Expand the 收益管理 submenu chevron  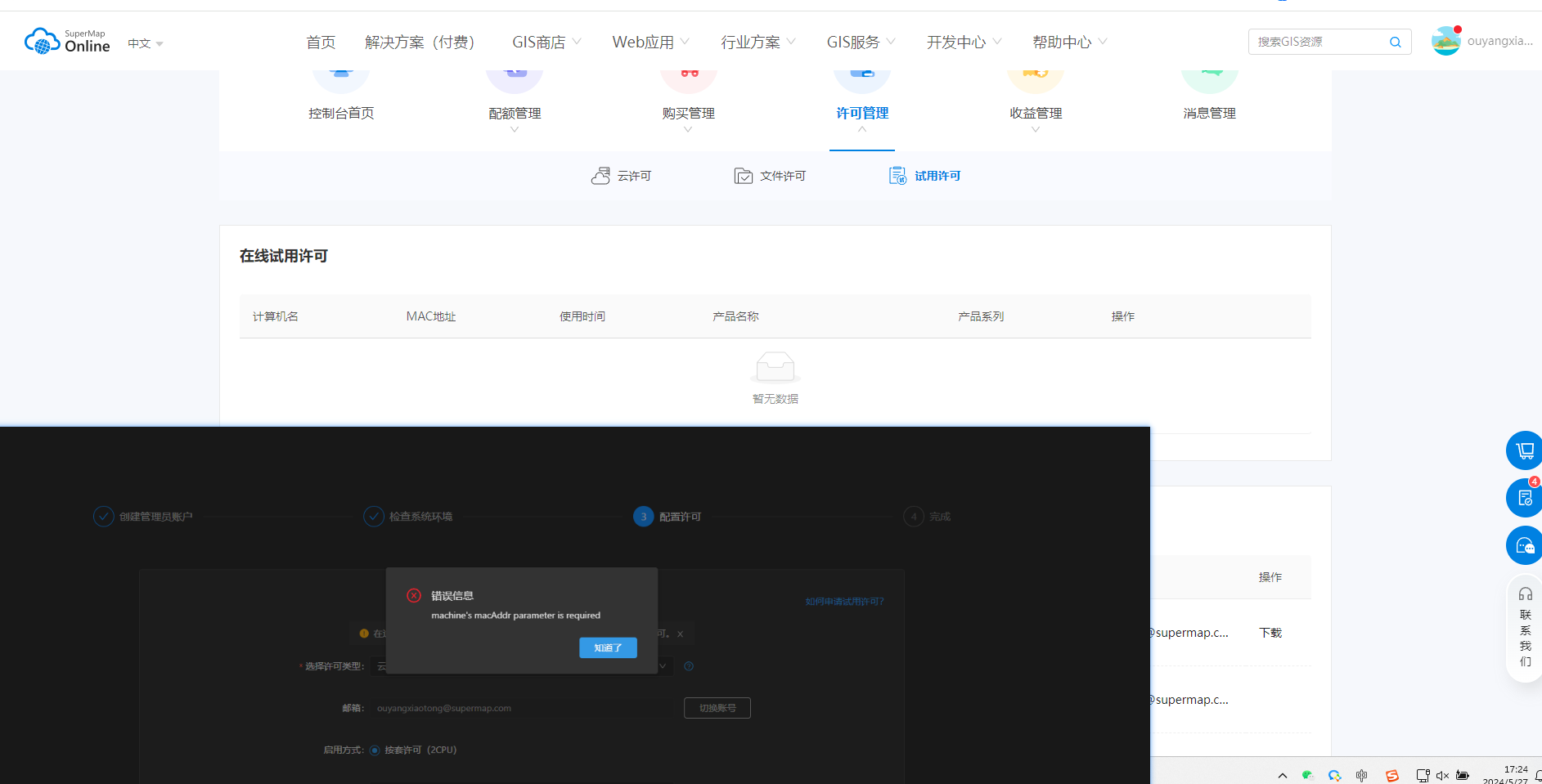[1036, 129]
